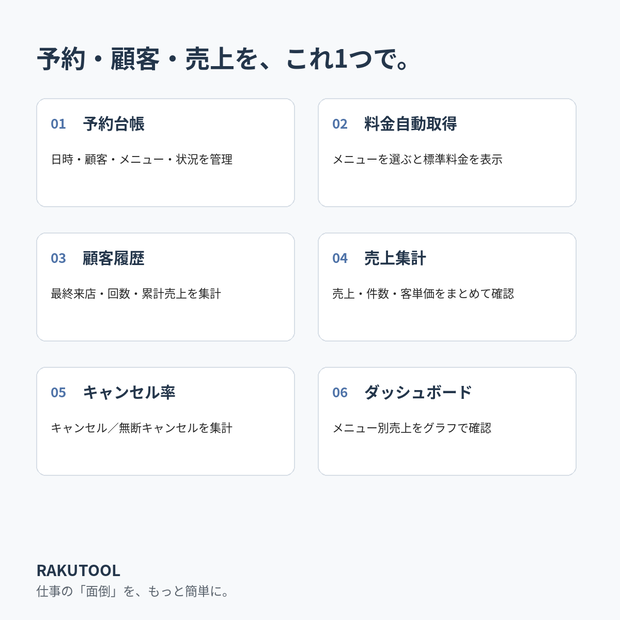Click description 売上・件数・客単価をまとめて確認

[423, 294]
